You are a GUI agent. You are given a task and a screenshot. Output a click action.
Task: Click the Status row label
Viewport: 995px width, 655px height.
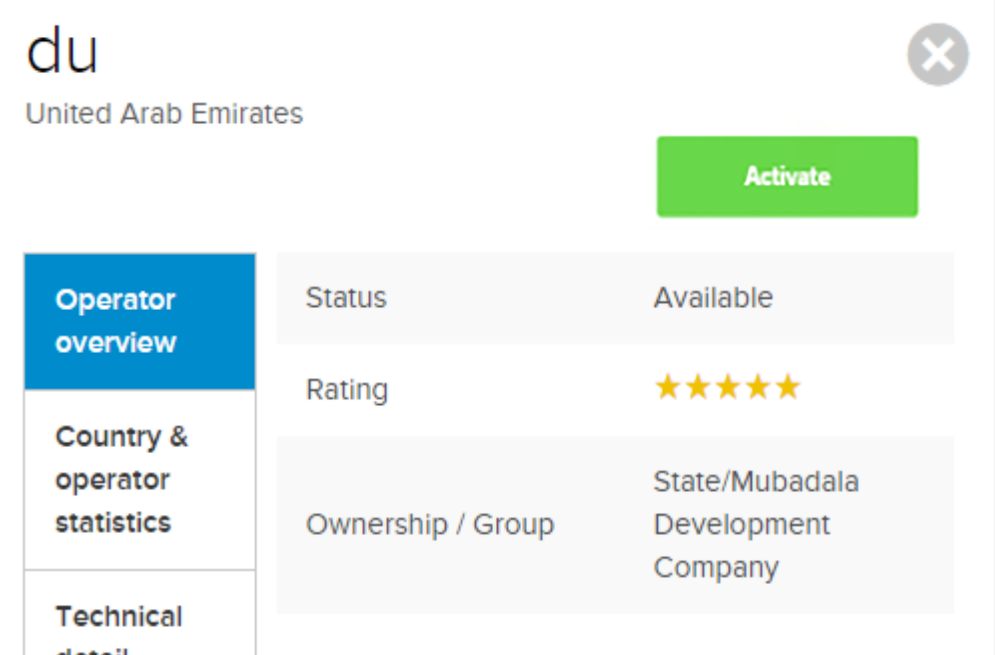point(346,298)
